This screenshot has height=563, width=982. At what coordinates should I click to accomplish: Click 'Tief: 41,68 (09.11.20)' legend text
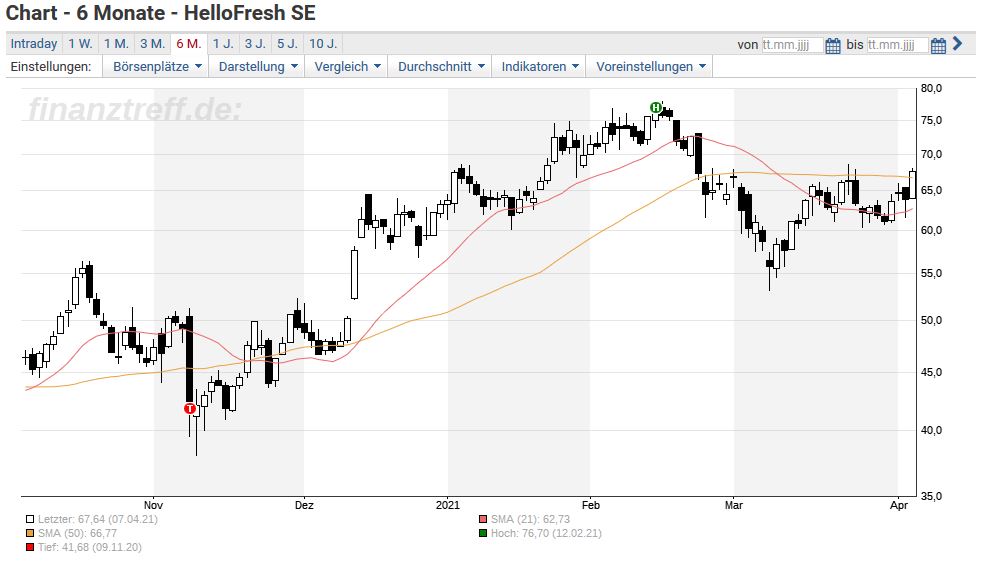pos(90,547)
